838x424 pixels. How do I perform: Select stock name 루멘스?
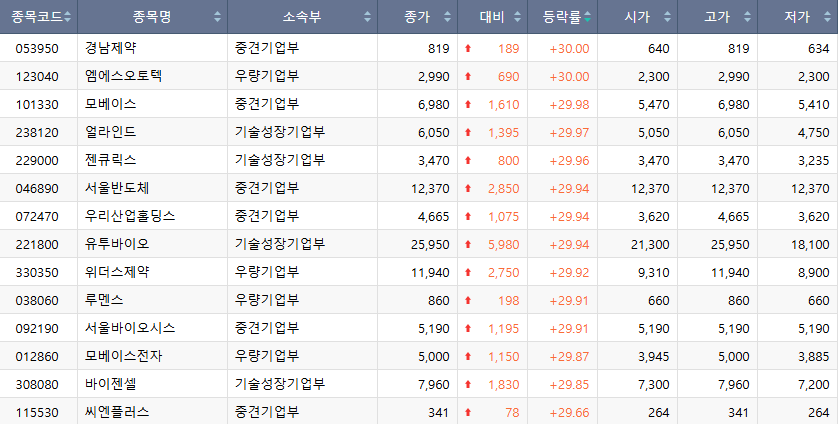point(104,300)
